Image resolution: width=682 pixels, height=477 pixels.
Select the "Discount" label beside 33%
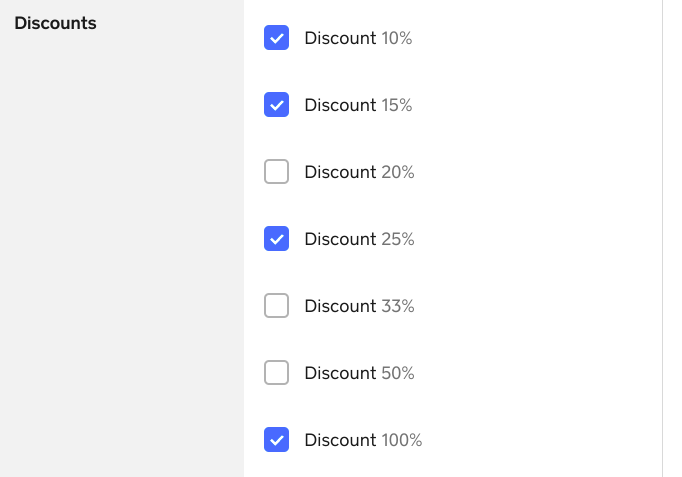[x=340, y=306]
